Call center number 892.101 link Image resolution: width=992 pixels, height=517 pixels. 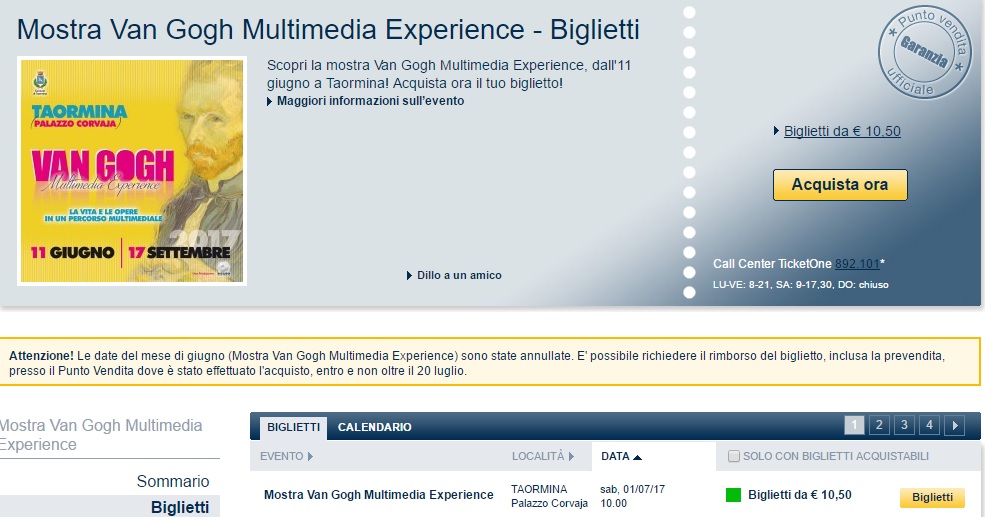tap(857, 264)
